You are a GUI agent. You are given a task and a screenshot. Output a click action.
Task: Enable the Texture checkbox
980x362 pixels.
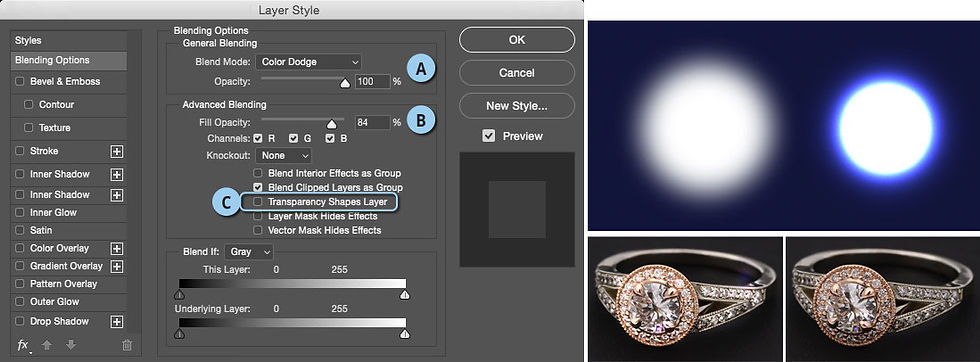coord(28,128)
